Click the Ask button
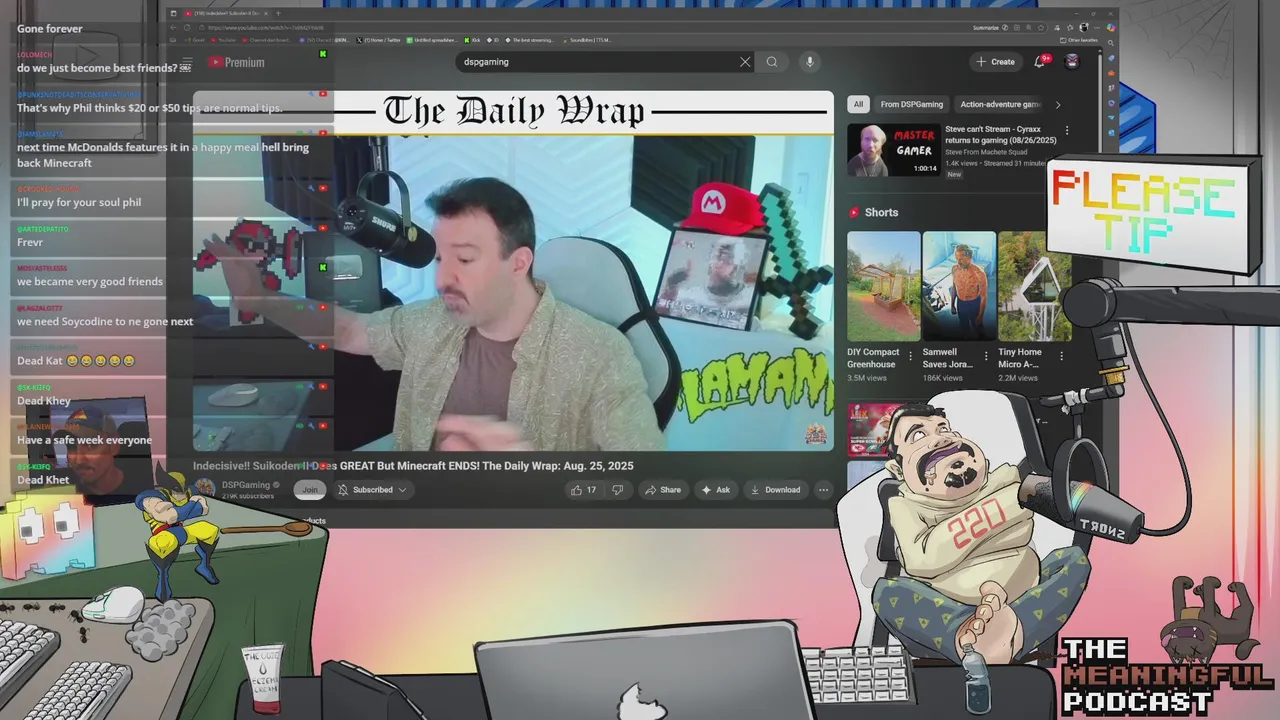The image size is (1280, 720). [716, 490]
